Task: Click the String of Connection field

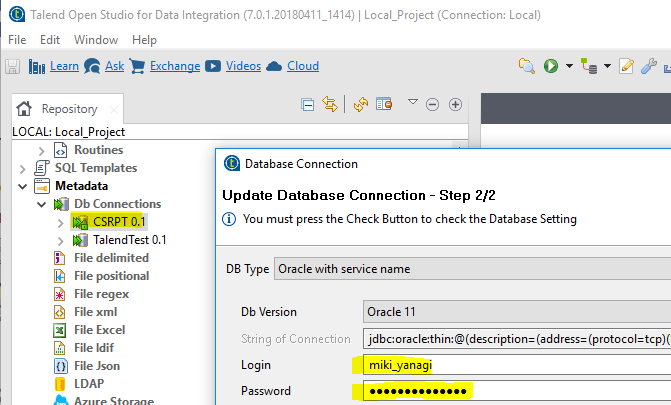Action: coord(517,339)
